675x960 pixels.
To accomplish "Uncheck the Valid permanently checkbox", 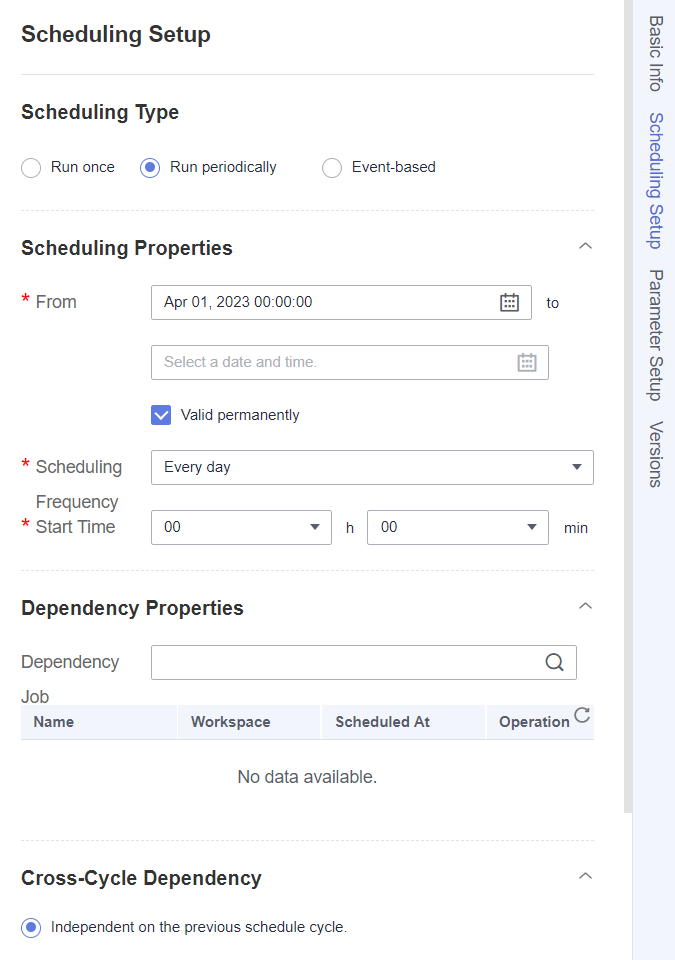I will pyautogui.click(x=161, y=415).
